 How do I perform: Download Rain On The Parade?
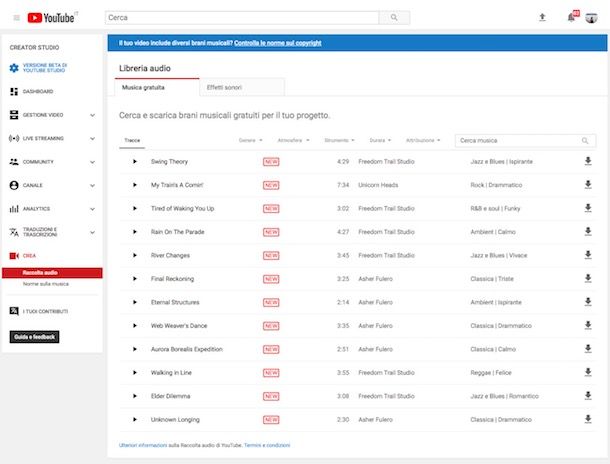coord(588,231)
